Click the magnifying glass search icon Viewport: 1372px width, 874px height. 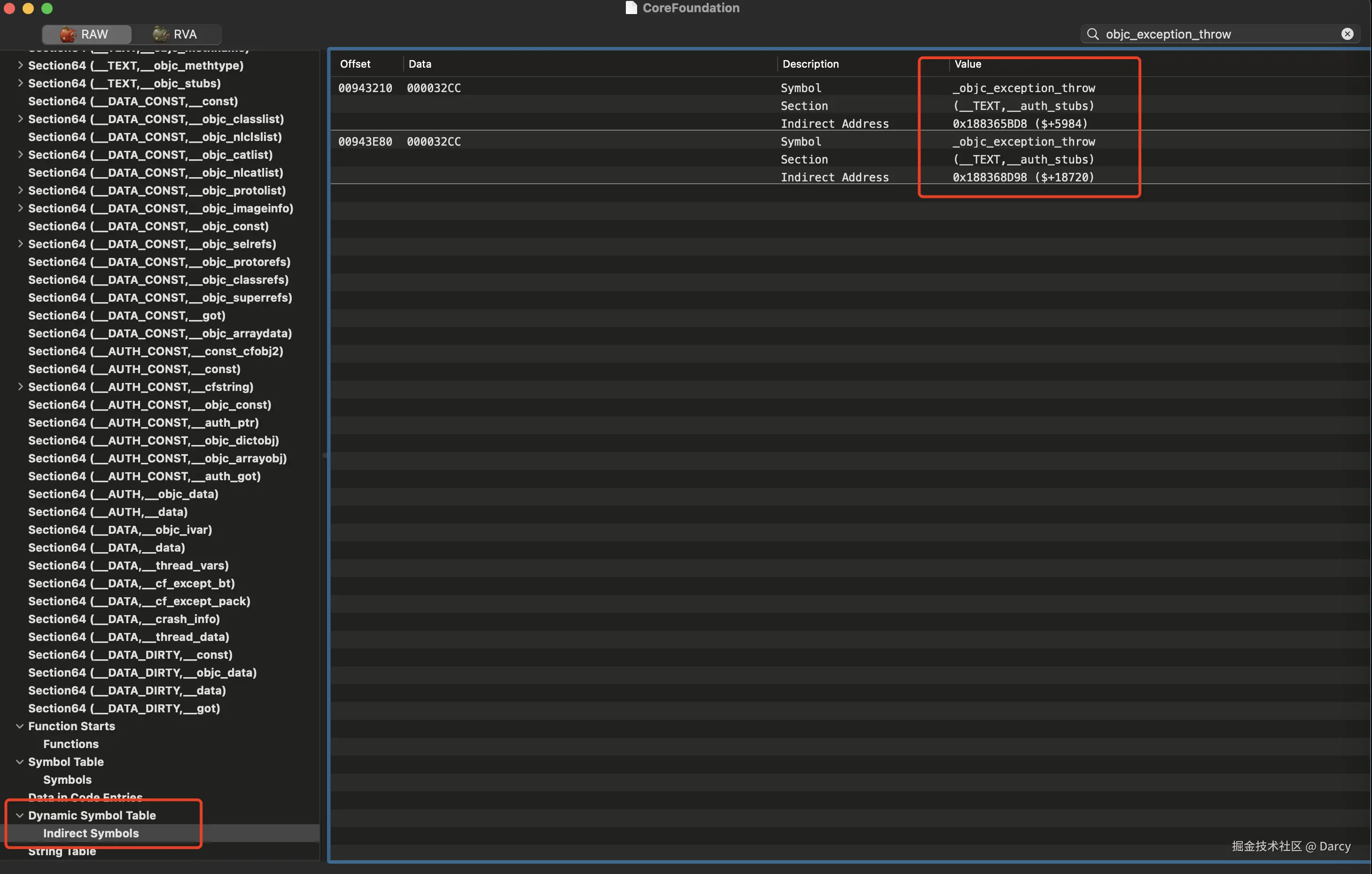tap(1092, 34)
